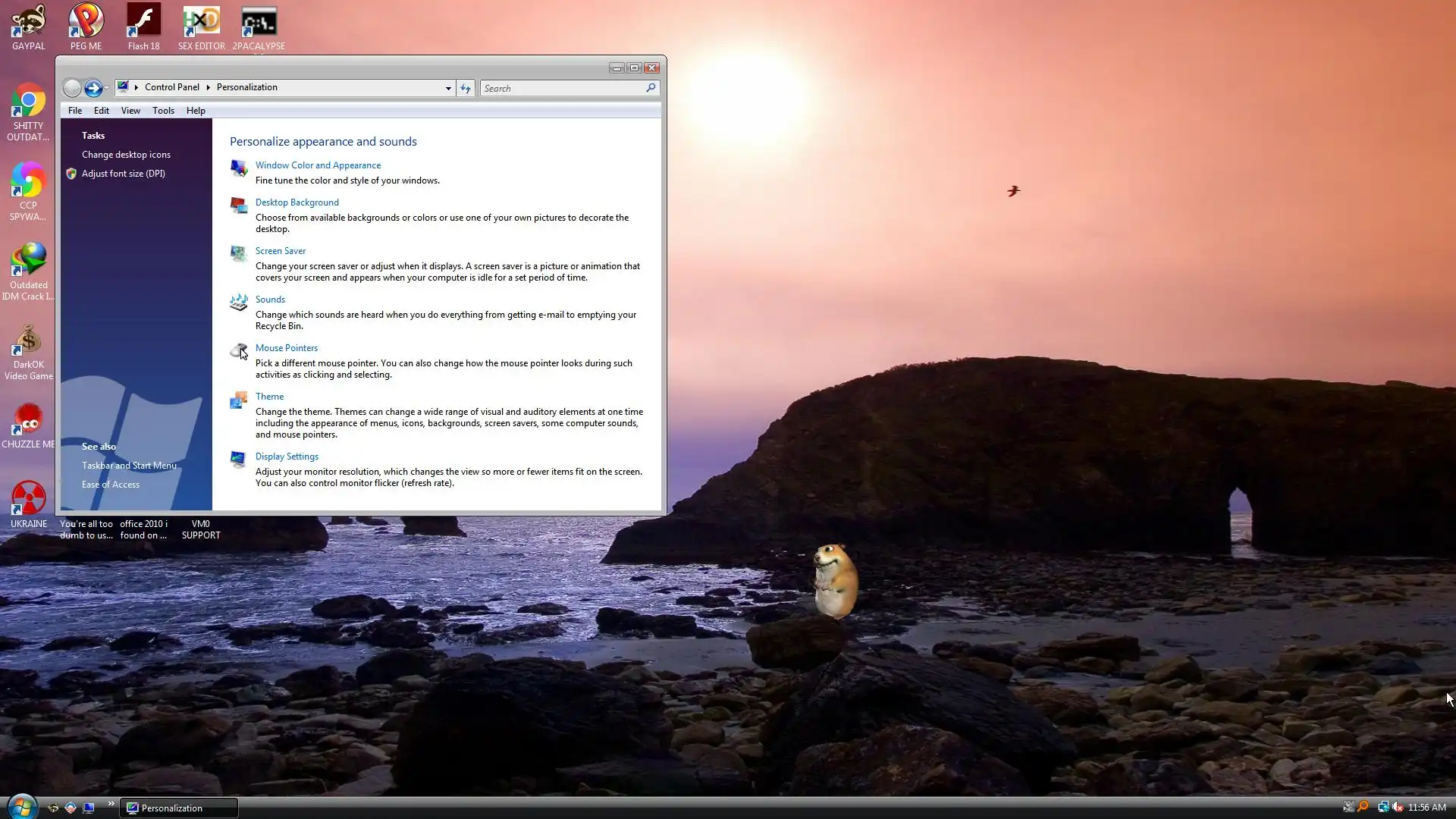Click the Screen Saver monitor icon

point(239,253)
